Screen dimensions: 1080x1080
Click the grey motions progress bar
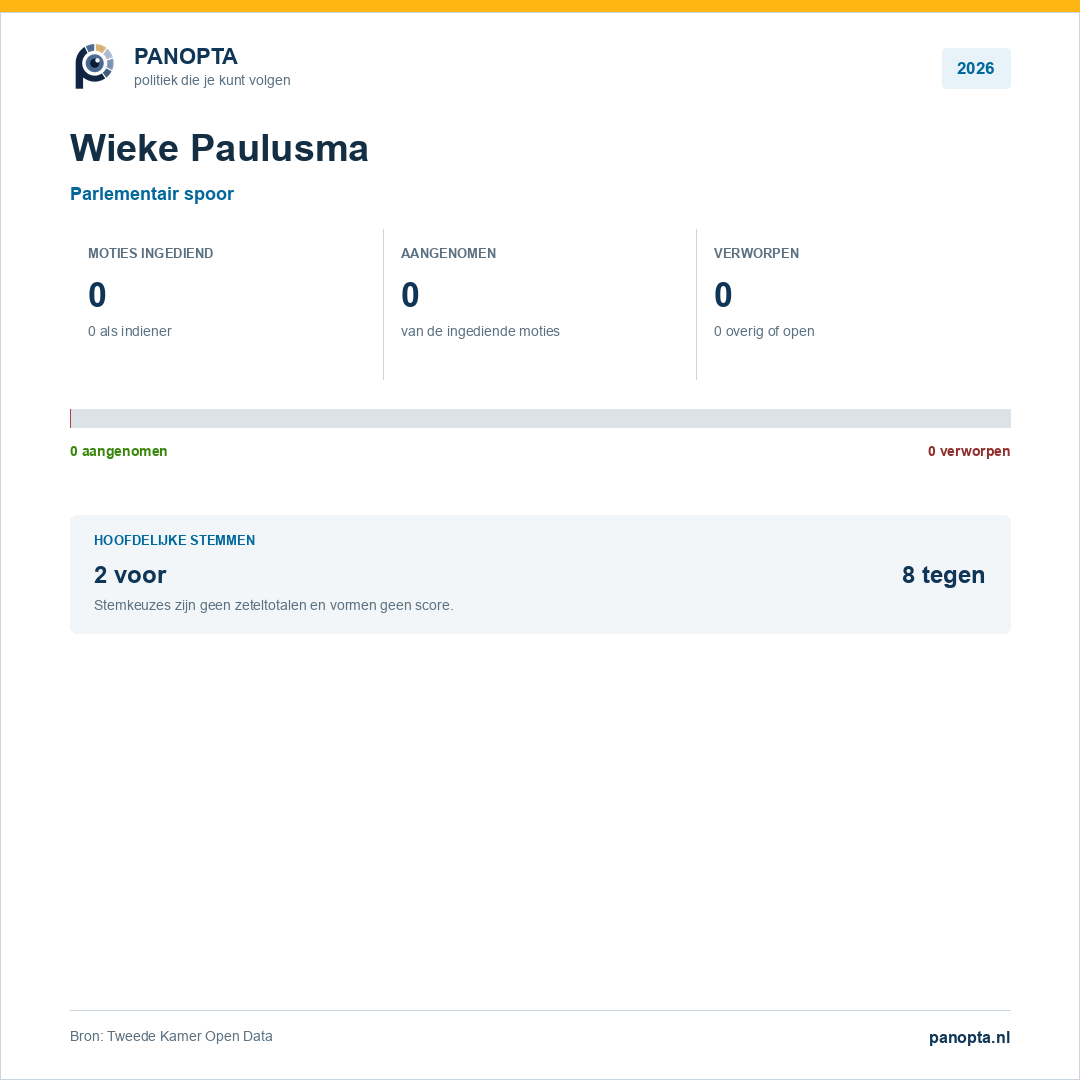(540, 418)
